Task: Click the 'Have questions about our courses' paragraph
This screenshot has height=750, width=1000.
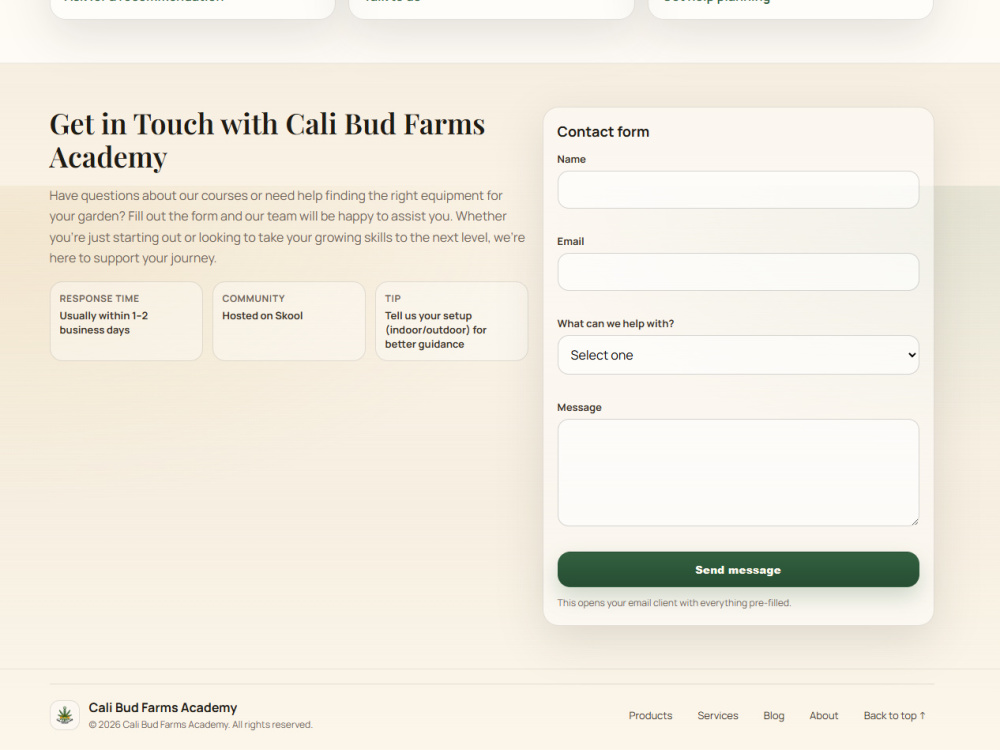Action: pos(287,226)
